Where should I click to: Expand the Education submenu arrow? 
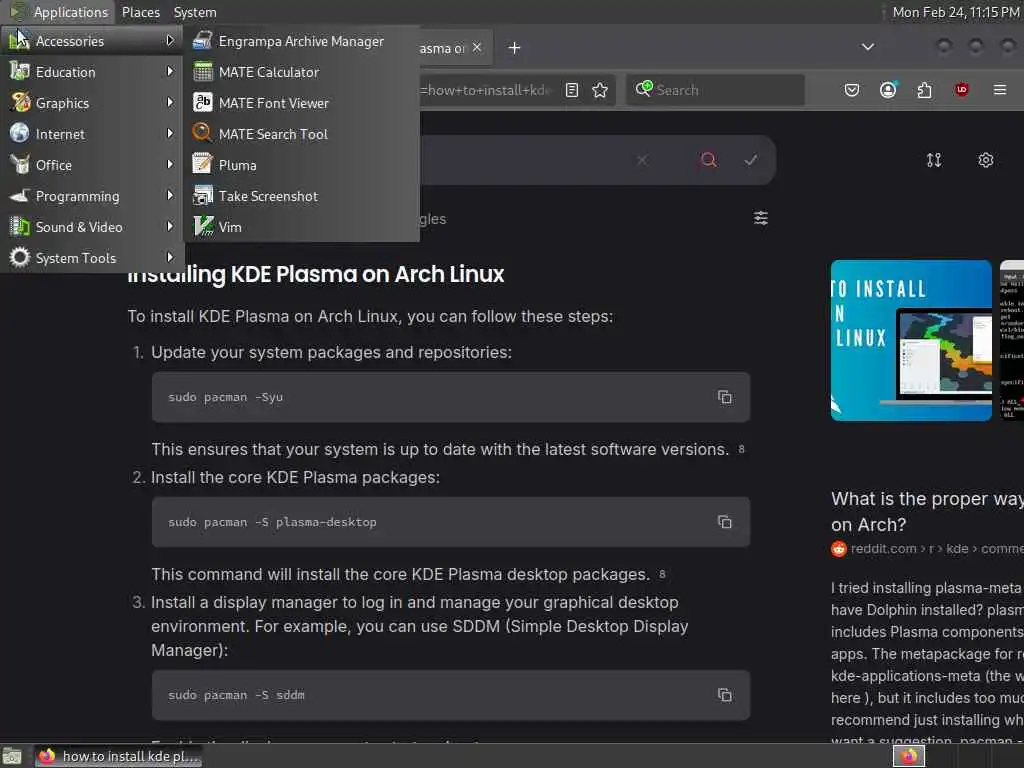point(170,71)
